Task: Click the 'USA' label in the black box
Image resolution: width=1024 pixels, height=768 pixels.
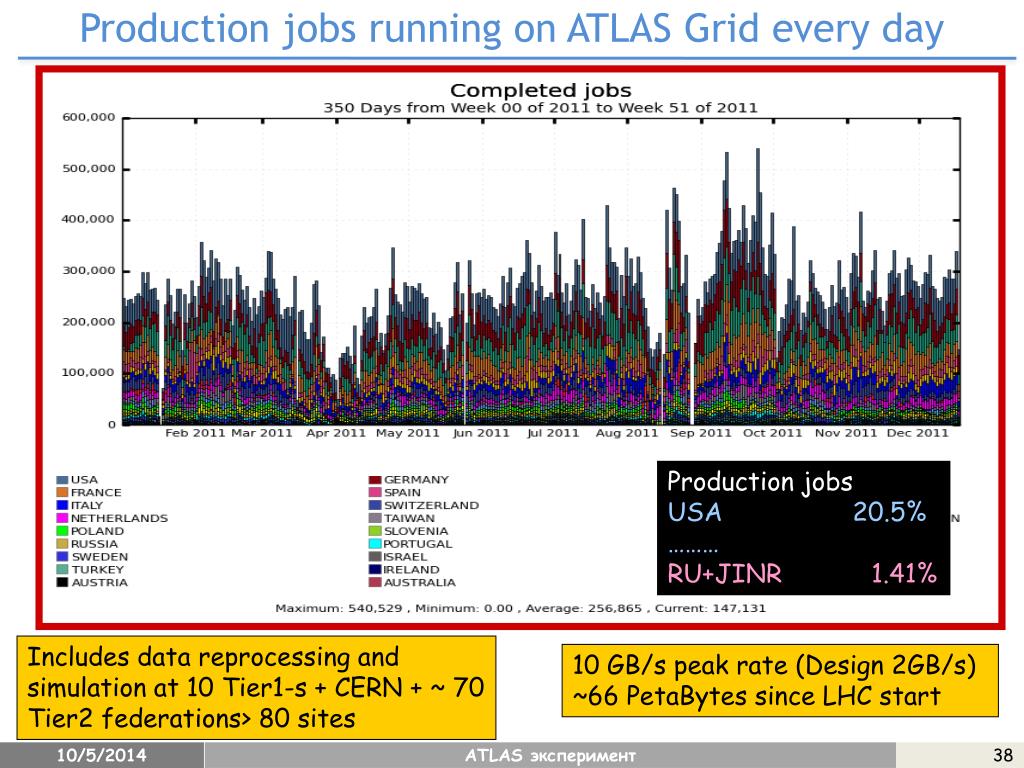Action: pyautogui.click(x=694, y=512)
